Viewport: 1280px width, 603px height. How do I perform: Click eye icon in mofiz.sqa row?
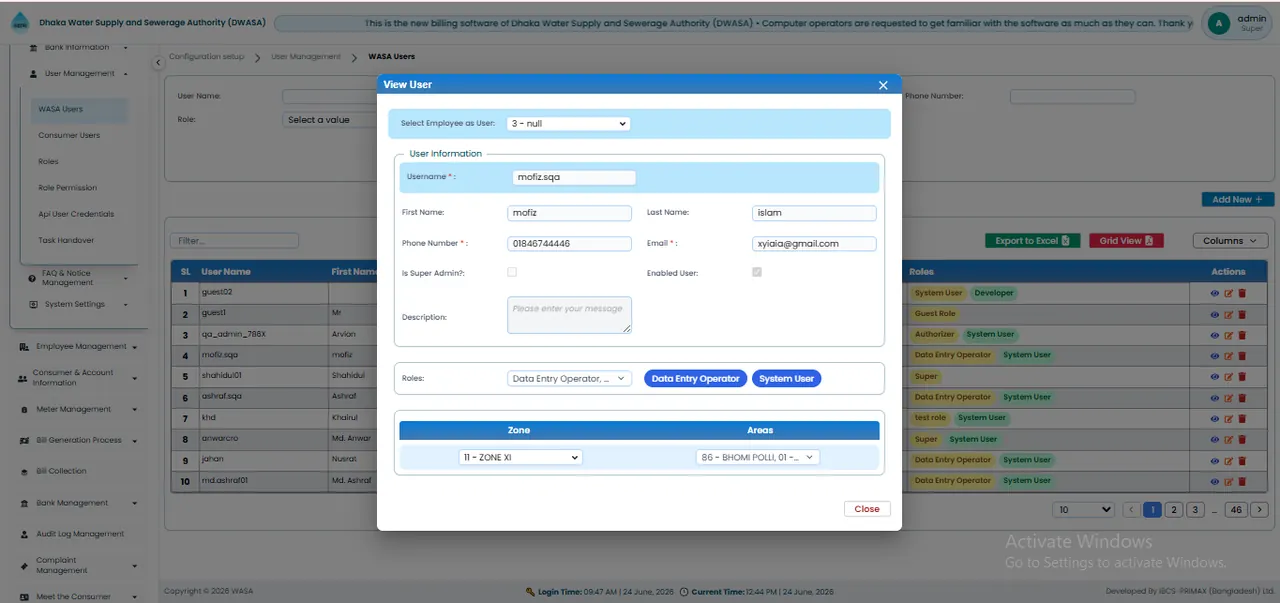tap(1215, 356)
